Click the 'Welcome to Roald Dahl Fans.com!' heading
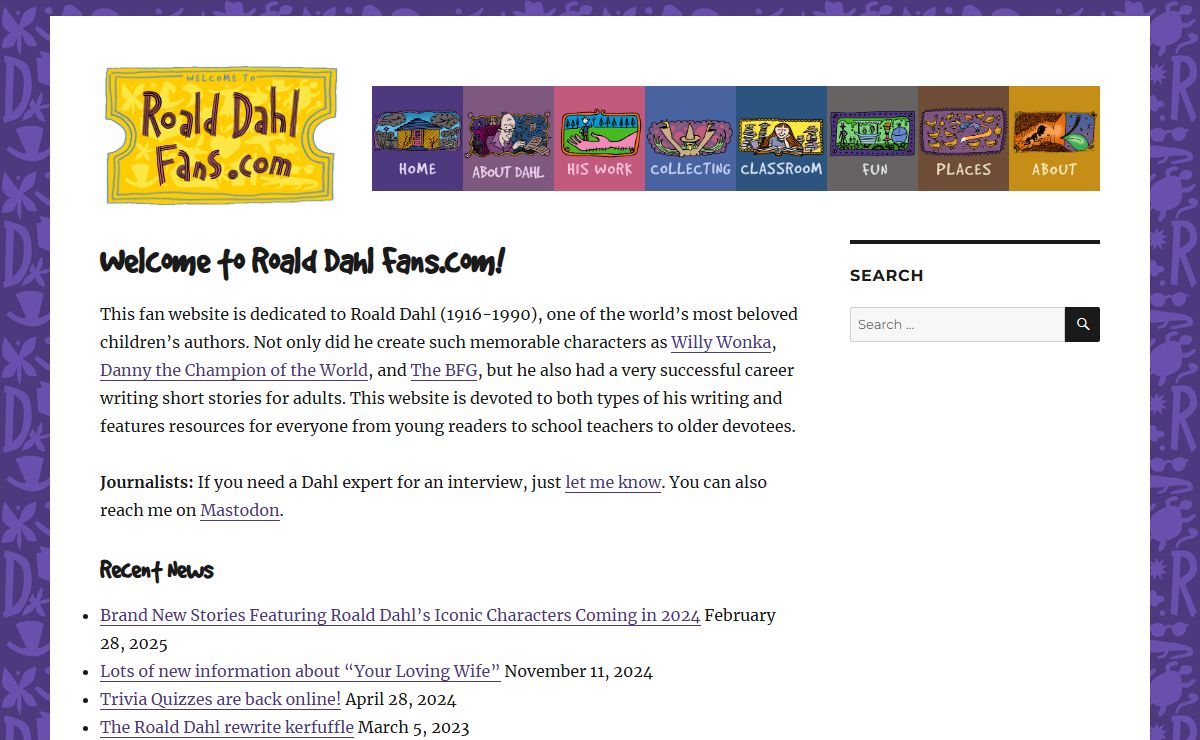This screenshot has height=740, width=1200. [x=302, y=263]
